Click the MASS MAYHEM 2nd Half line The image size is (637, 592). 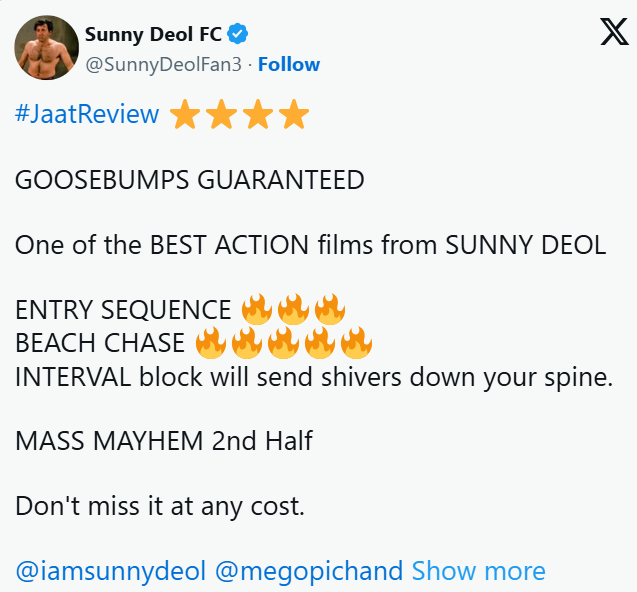pyautogui.click(x=164, y=440)
